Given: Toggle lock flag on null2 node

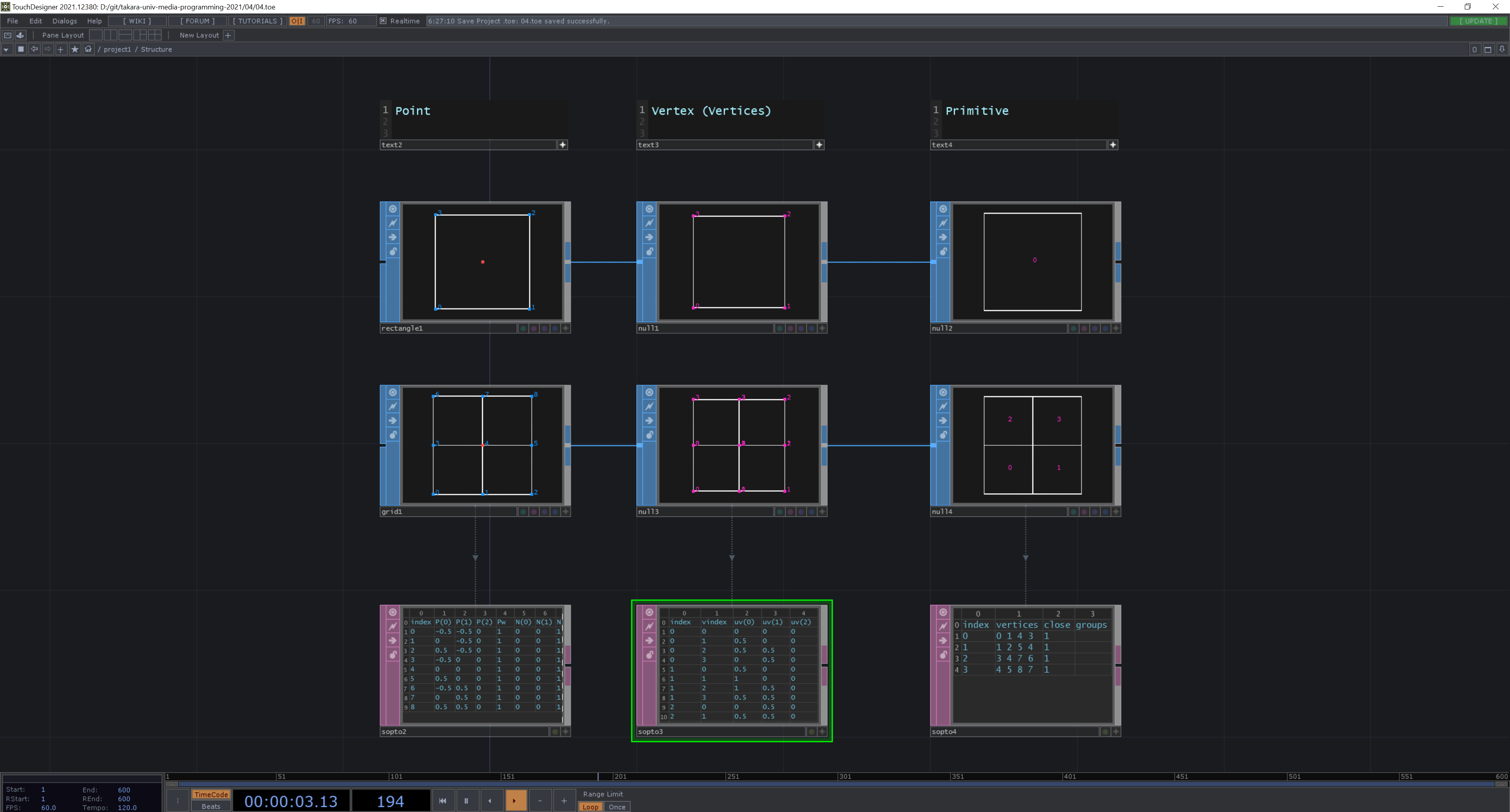Looking at the screenshot, I should click(x=943, y=251).
